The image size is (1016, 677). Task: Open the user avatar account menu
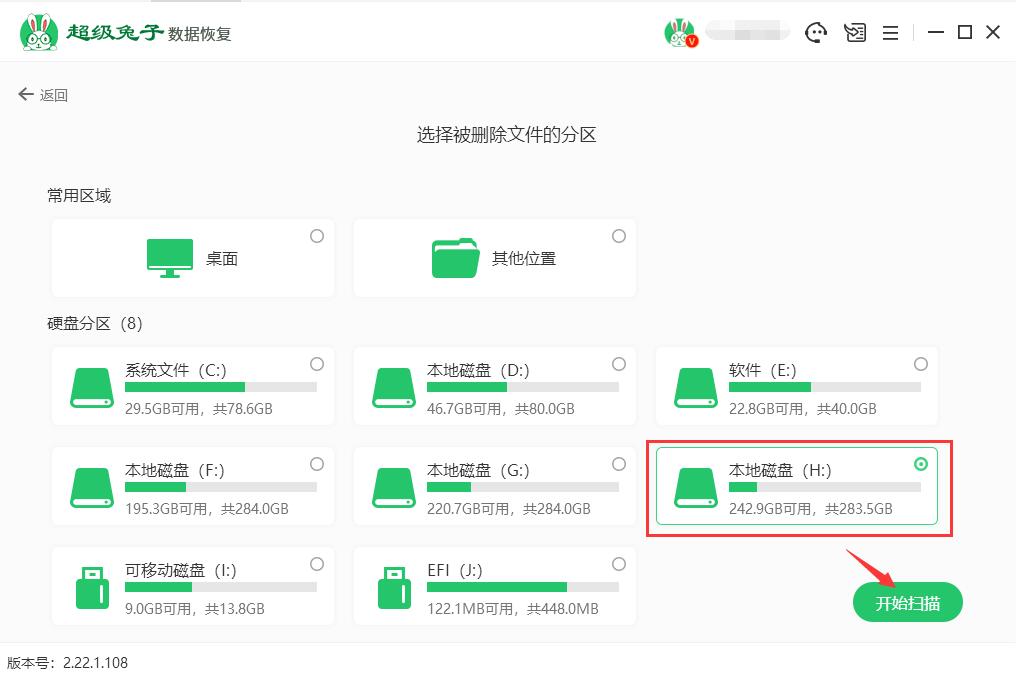680,31
